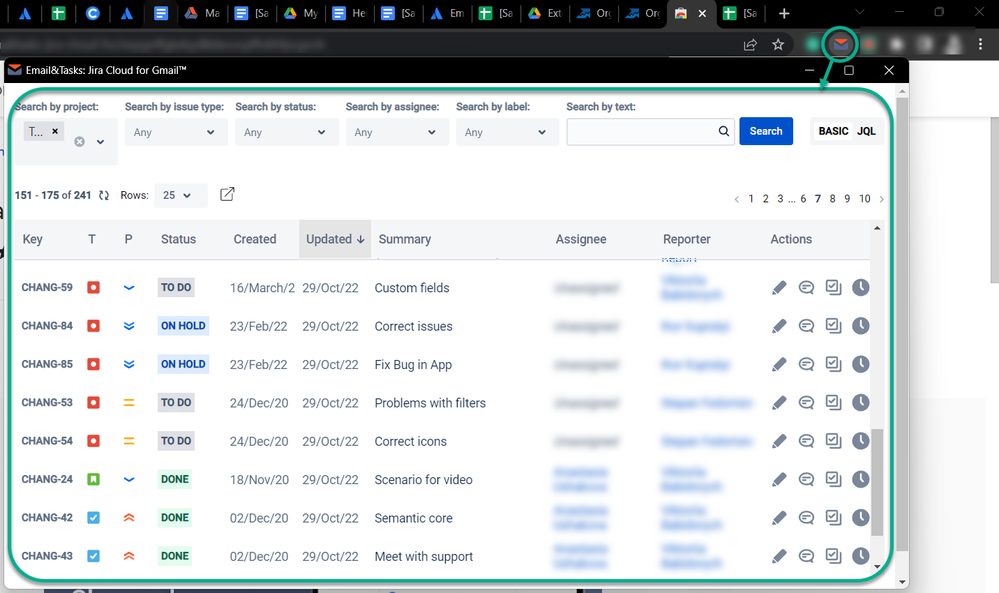999x593 pixels.
Task: Log time via clock icon for CHANG-53
Action: tap(861, 402)
